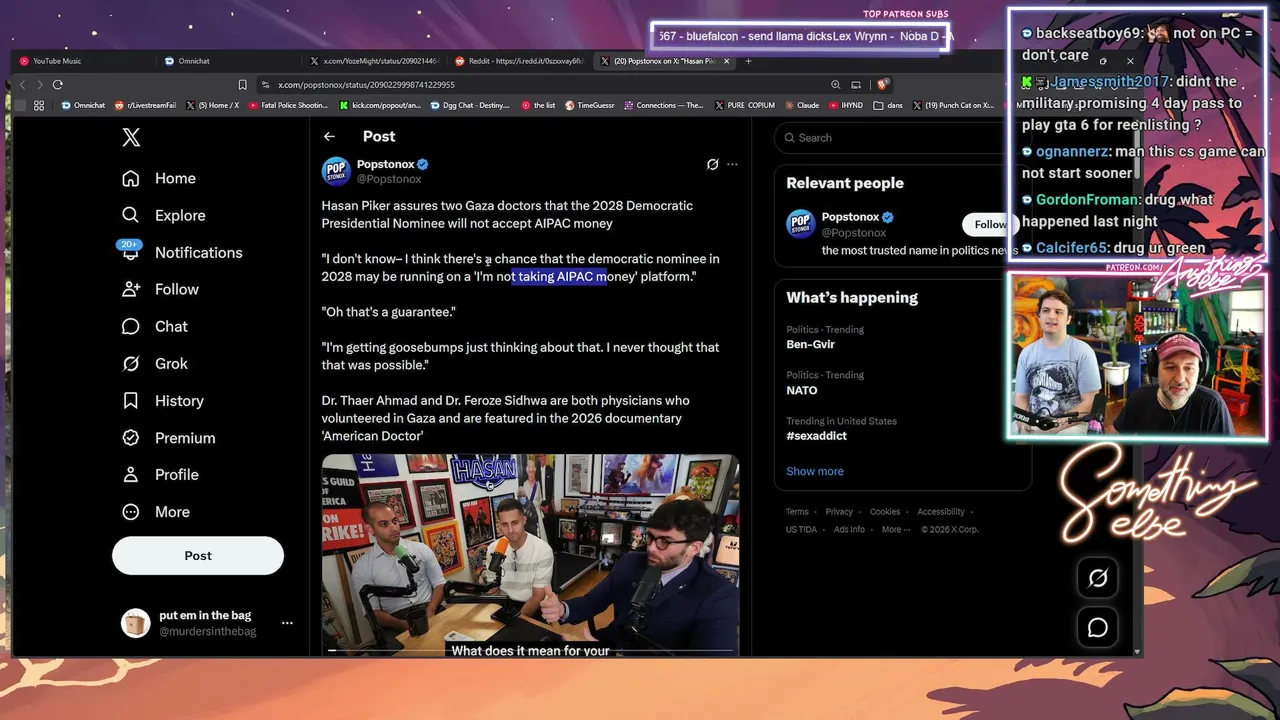The width and height of the screenshot is (1280, 720).
Task: Open the Fatal Police Shooting bookmark
Action: point(288,105)
